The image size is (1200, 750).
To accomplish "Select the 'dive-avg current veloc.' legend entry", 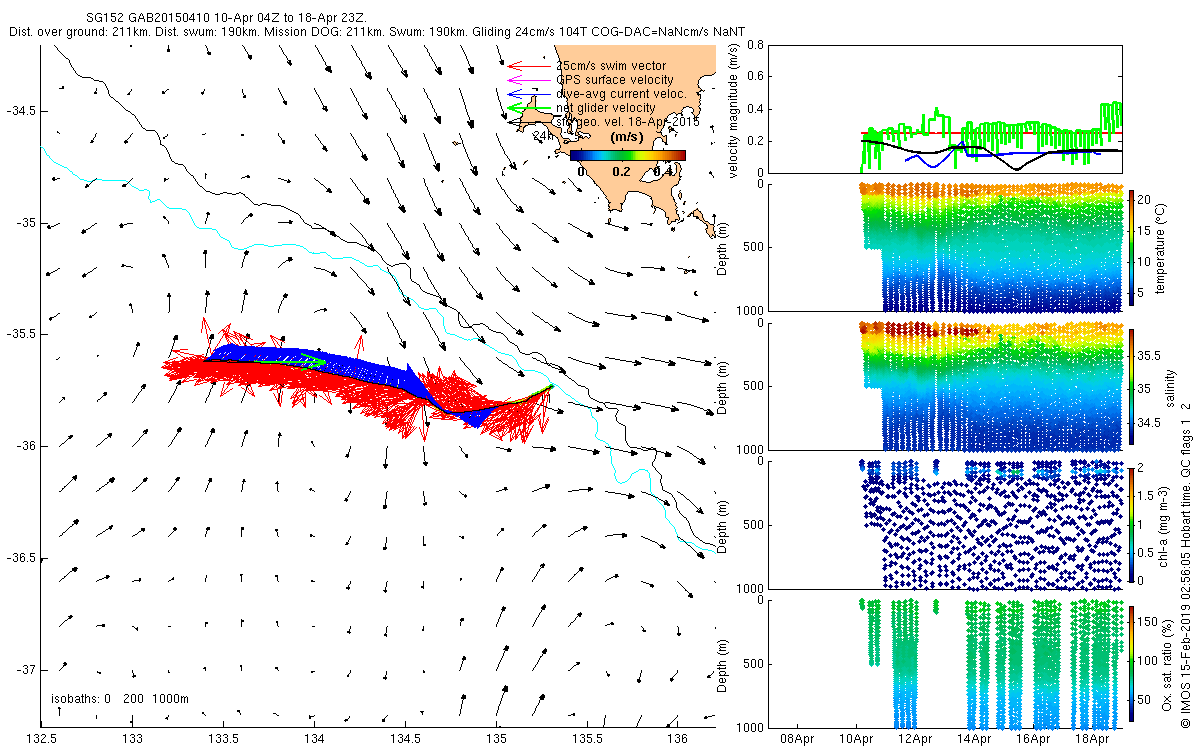I will click(x=621, y=94).
